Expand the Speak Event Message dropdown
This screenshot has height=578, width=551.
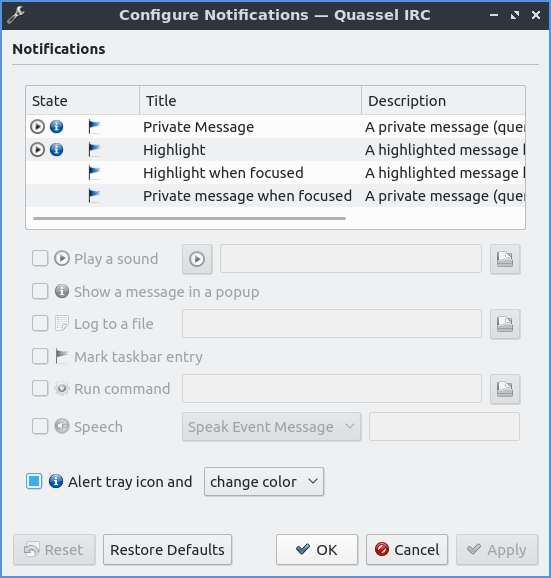[x=272, y=427]
